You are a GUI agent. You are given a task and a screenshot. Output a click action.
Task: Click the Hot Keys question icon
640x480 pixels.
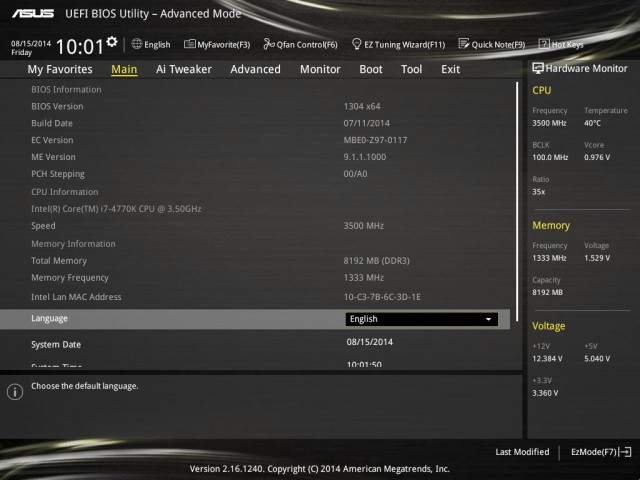(x=544, y=44)
